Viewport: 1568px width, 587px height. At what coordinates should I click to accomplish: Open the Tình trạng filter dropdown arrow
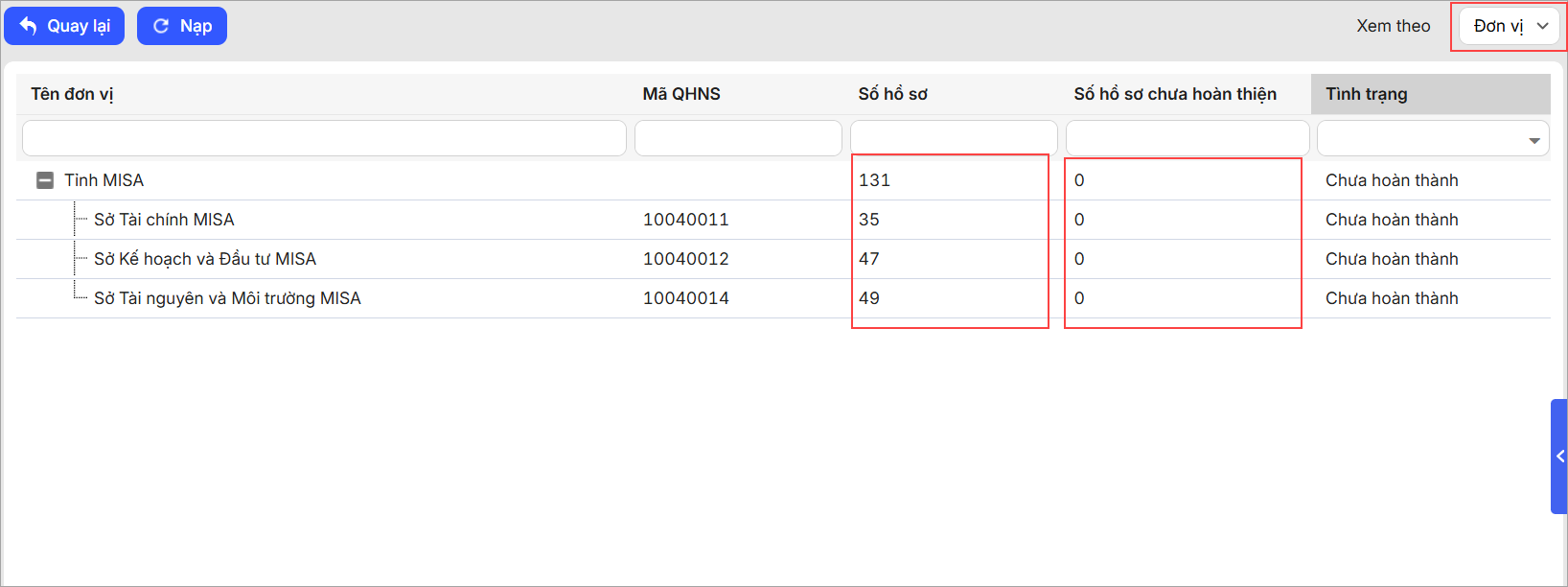tap(1533, 140)
